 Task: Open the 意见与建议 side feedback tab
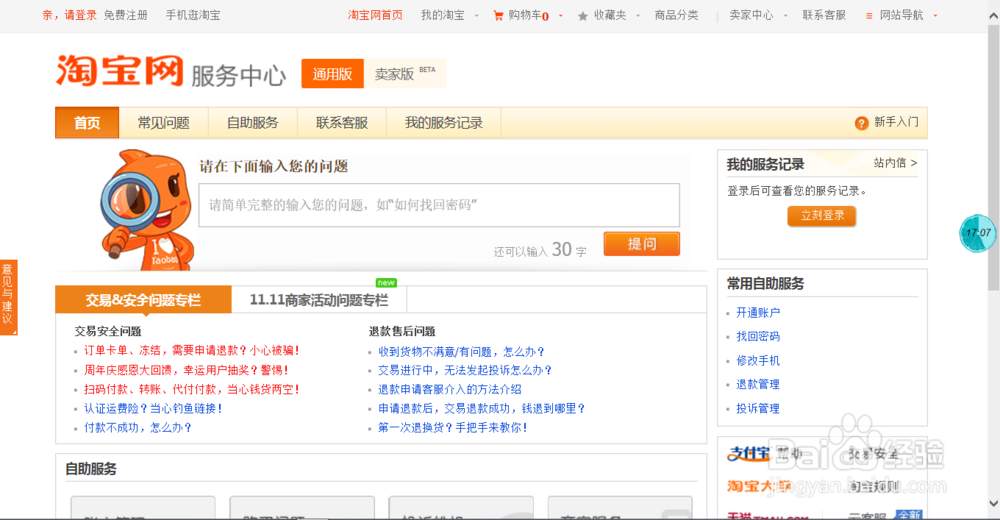pyautogui.click(x=8, y=297)
